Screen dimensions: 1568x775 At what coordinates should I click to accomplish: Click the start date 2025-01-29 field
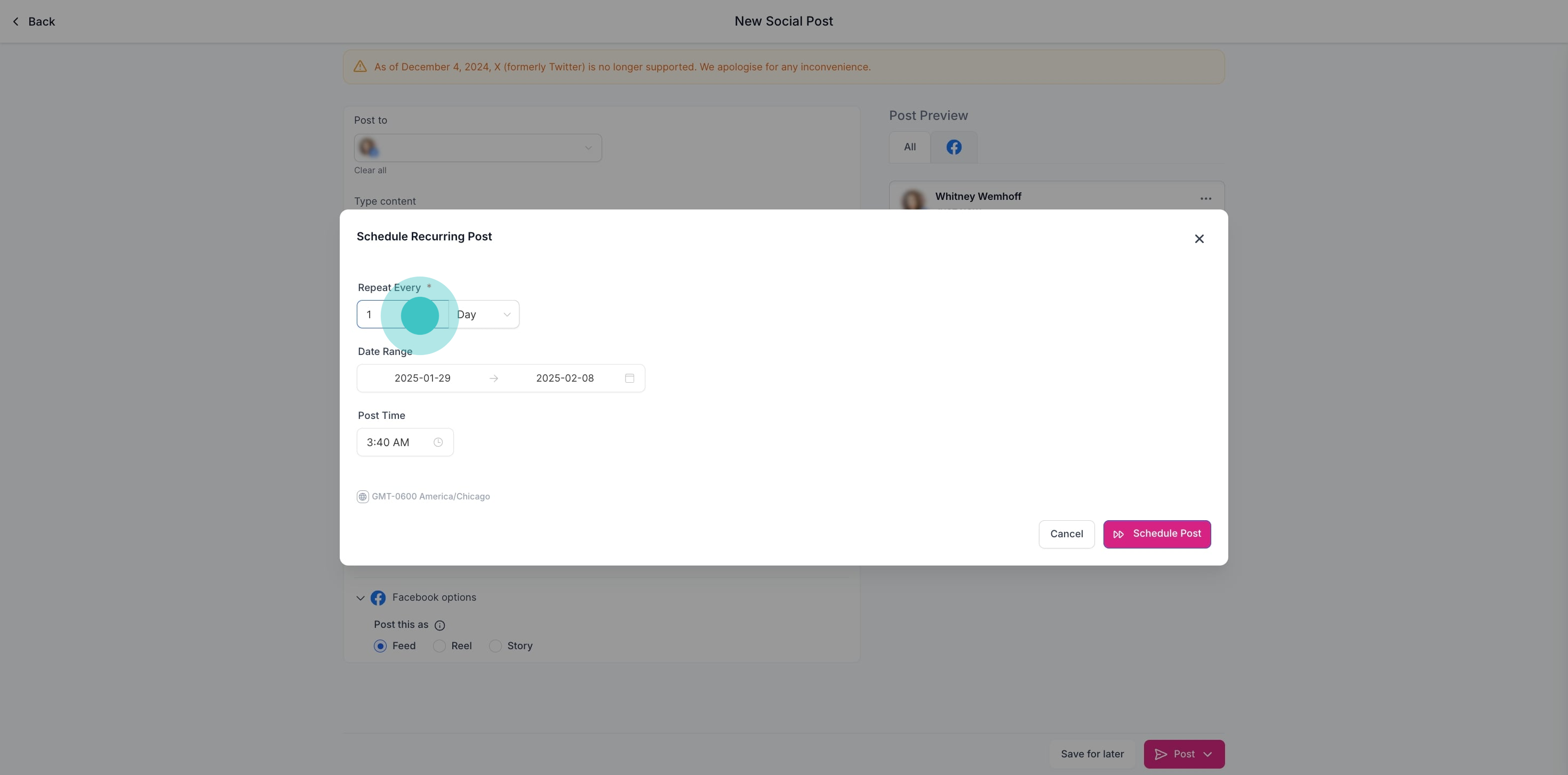tap(422, 378)
